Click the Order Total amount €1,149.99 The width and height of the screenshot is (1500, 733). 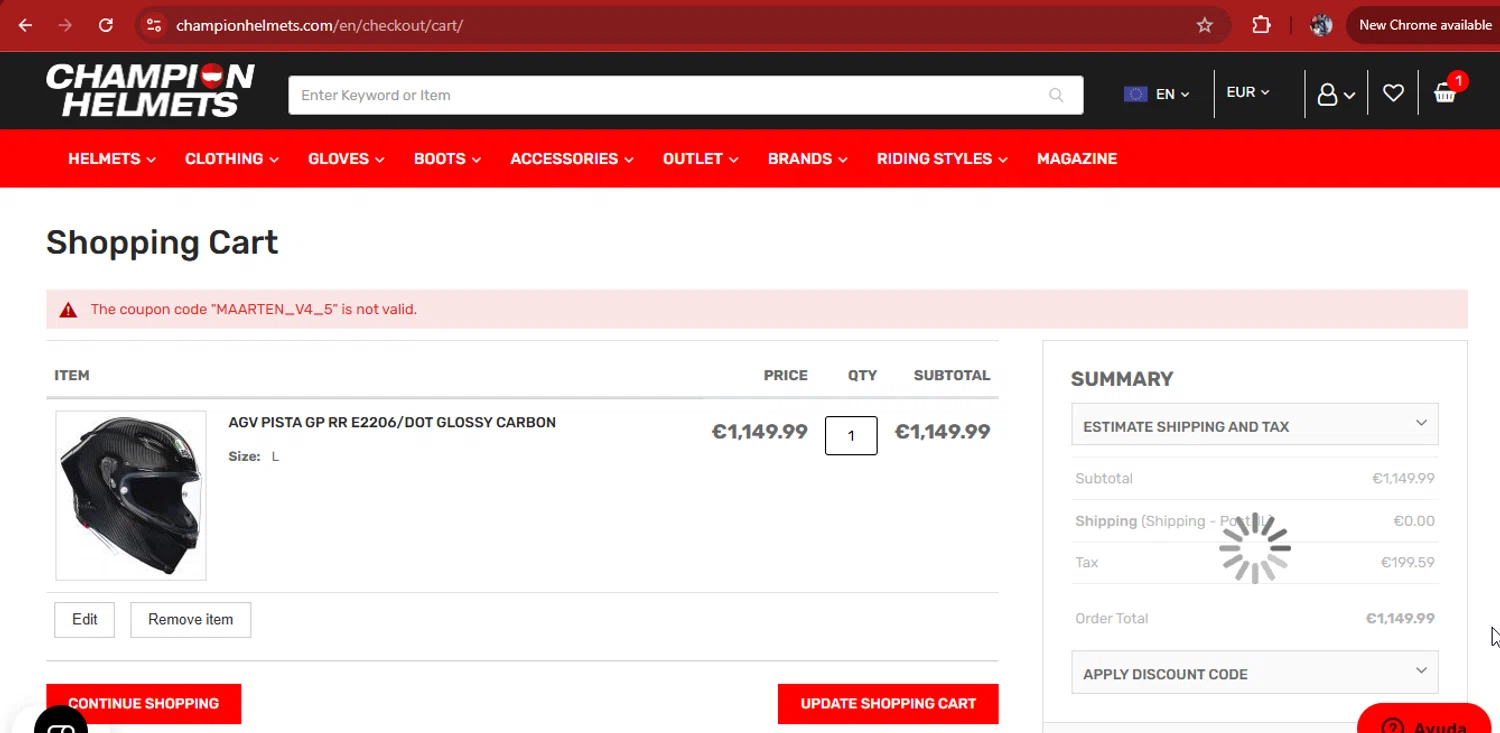click(x=1400, y=619)
